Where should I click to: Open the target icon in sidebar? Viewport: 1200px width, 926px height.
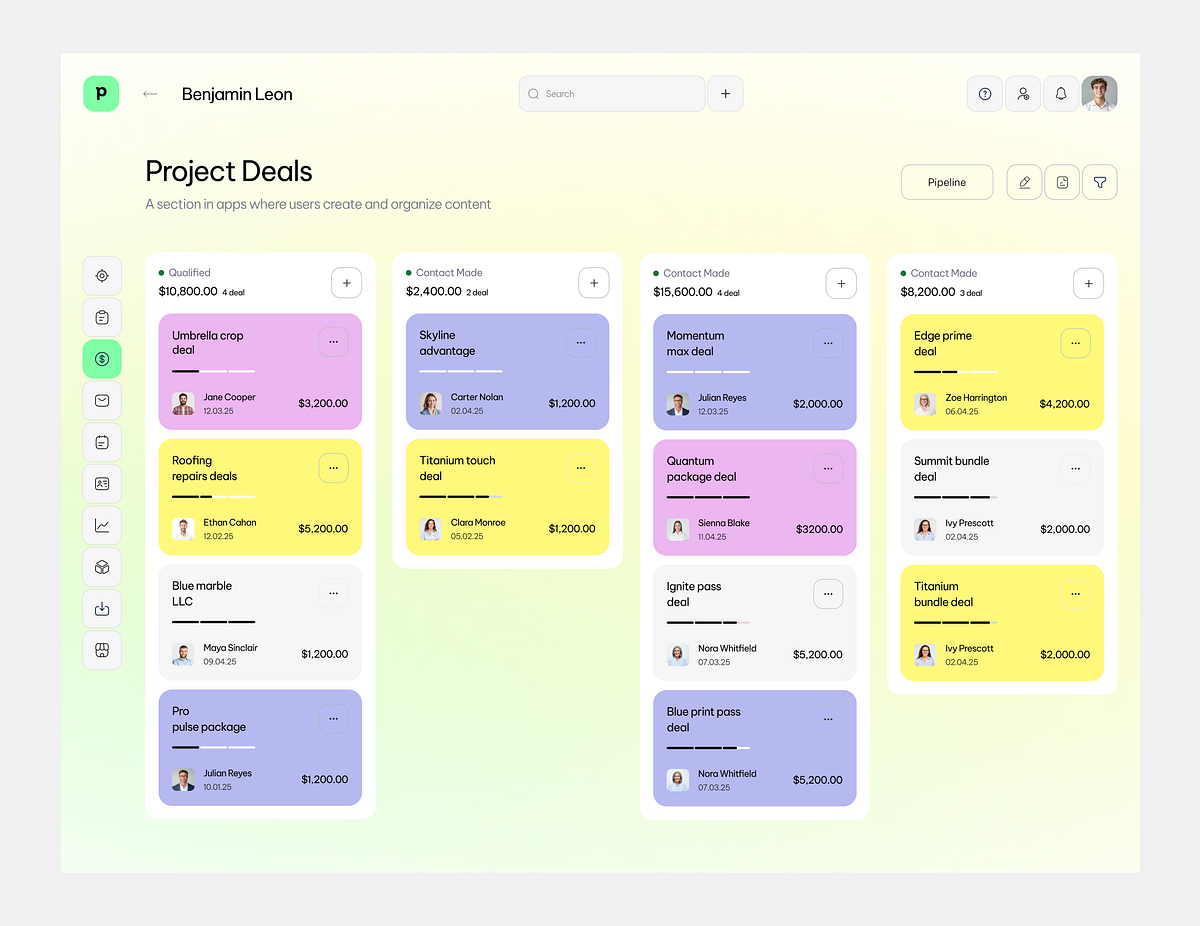tap(102, 276)
